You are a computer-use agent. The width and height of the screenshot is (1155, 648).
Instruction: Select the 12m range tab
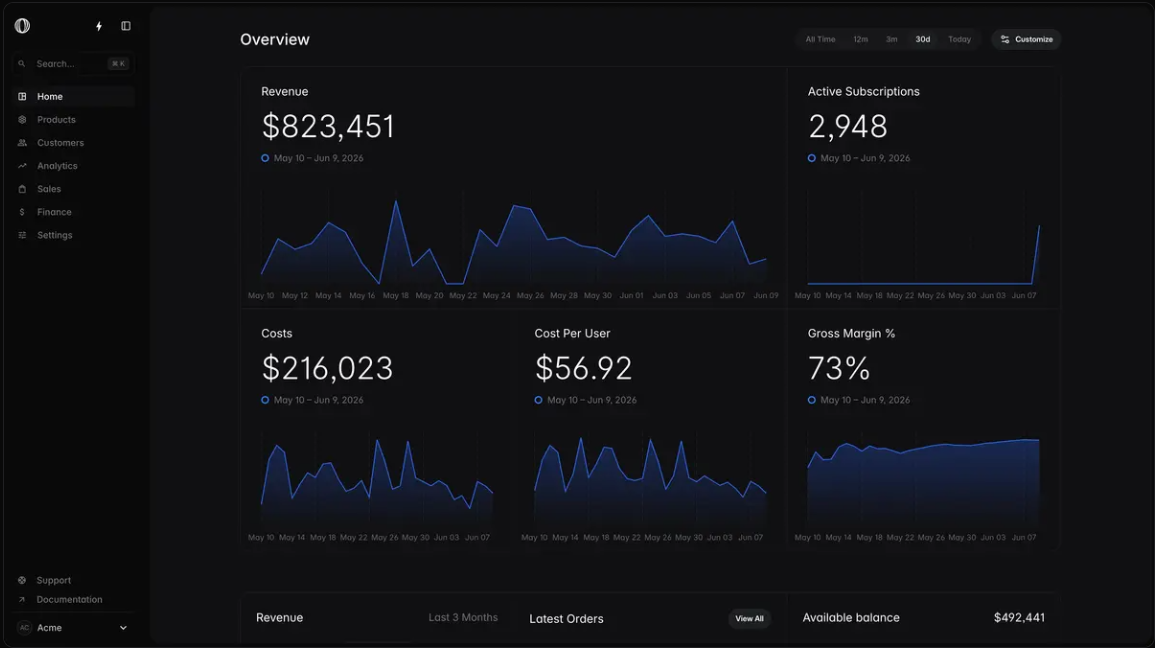point(860,40)
